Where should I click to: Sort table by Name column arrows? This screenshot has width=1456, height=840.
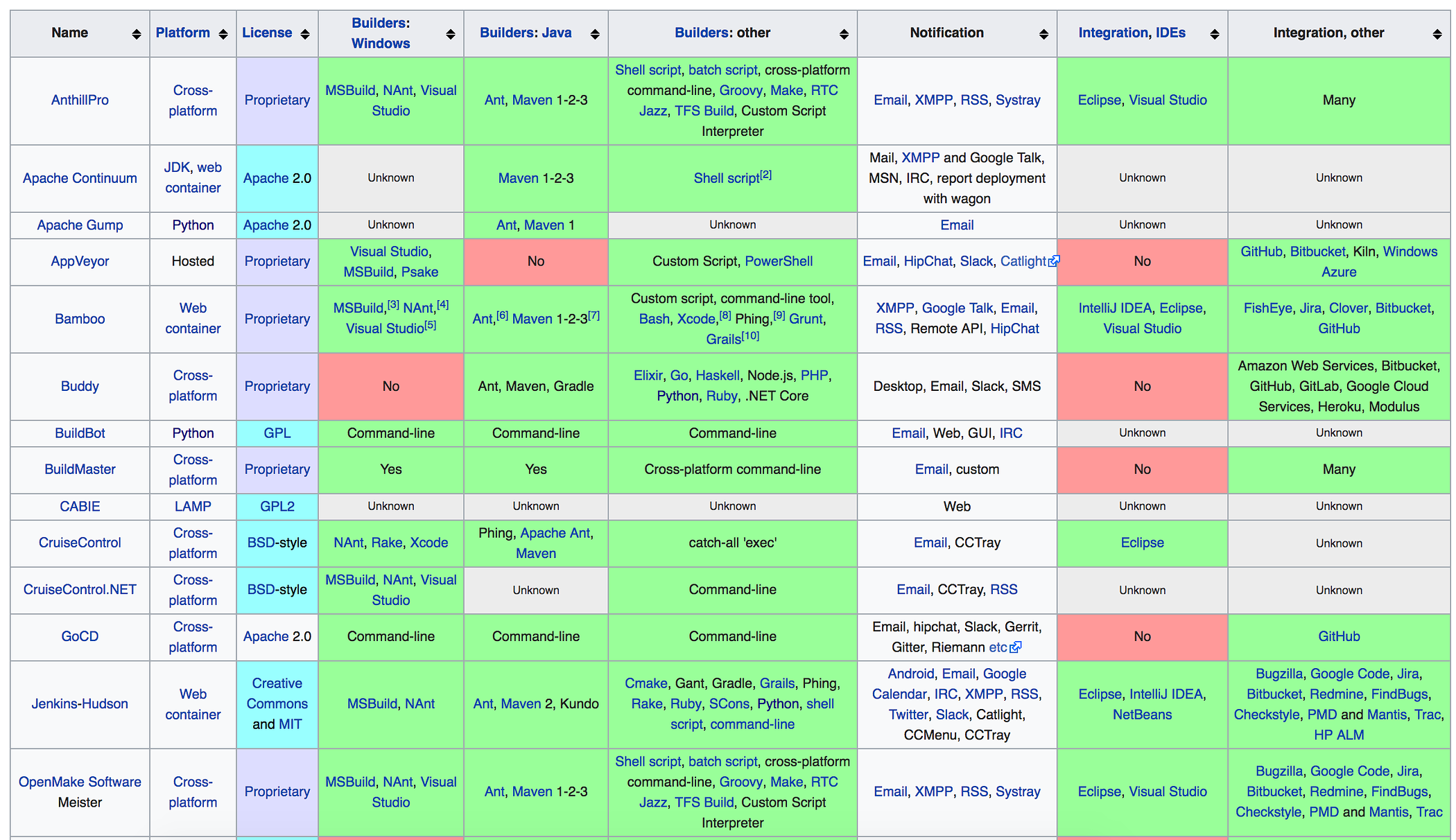[136, 34]
